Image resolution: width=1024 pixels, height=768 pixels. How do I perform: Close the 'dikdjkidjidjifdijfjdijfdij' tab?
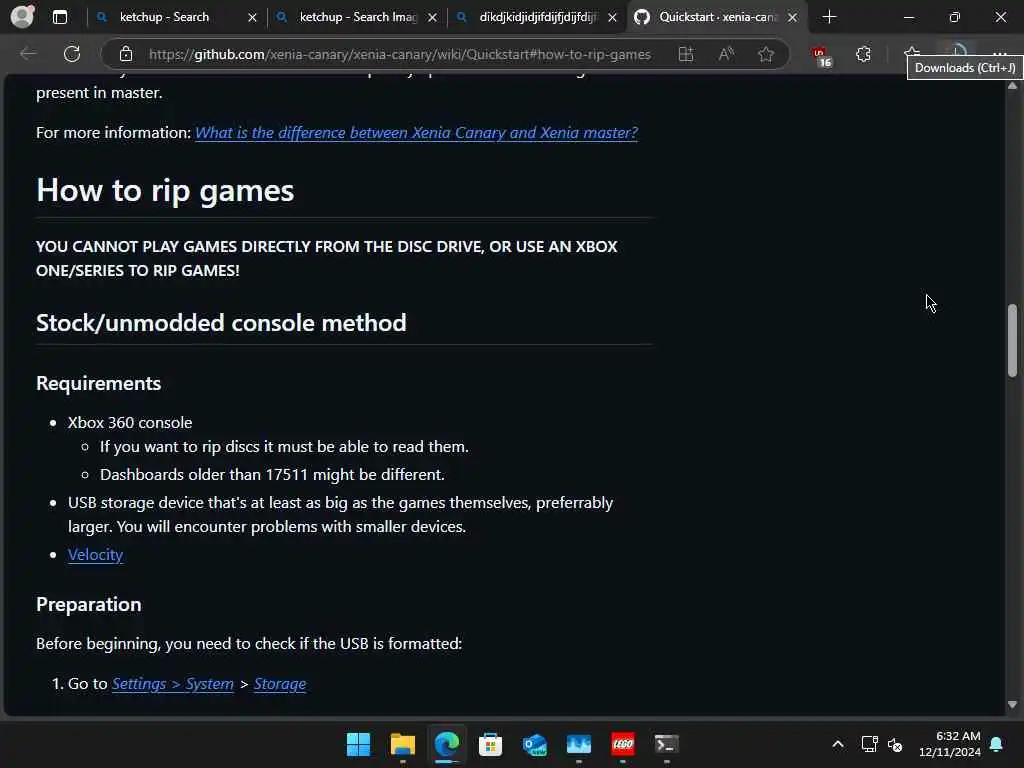pos(612,18)
